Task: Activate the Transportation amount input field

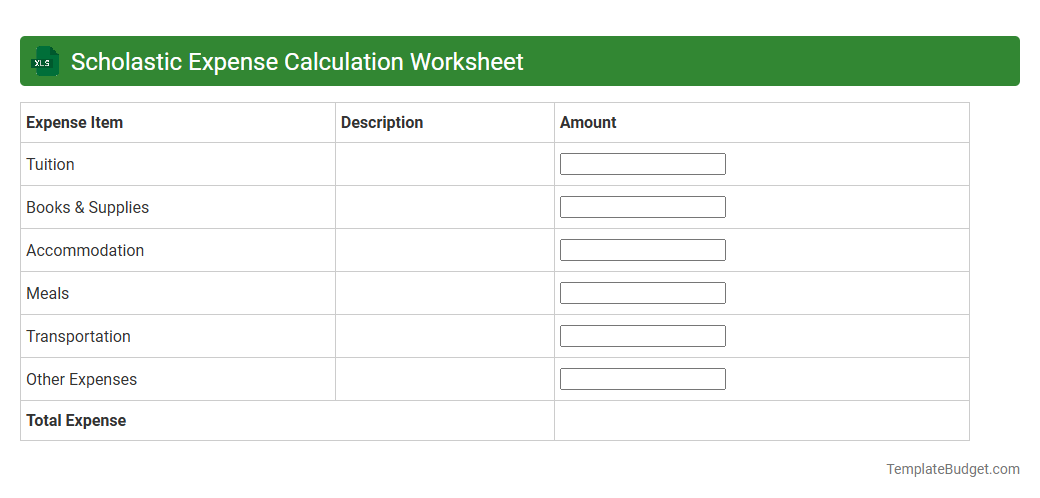Action: [x=643, y=336]
